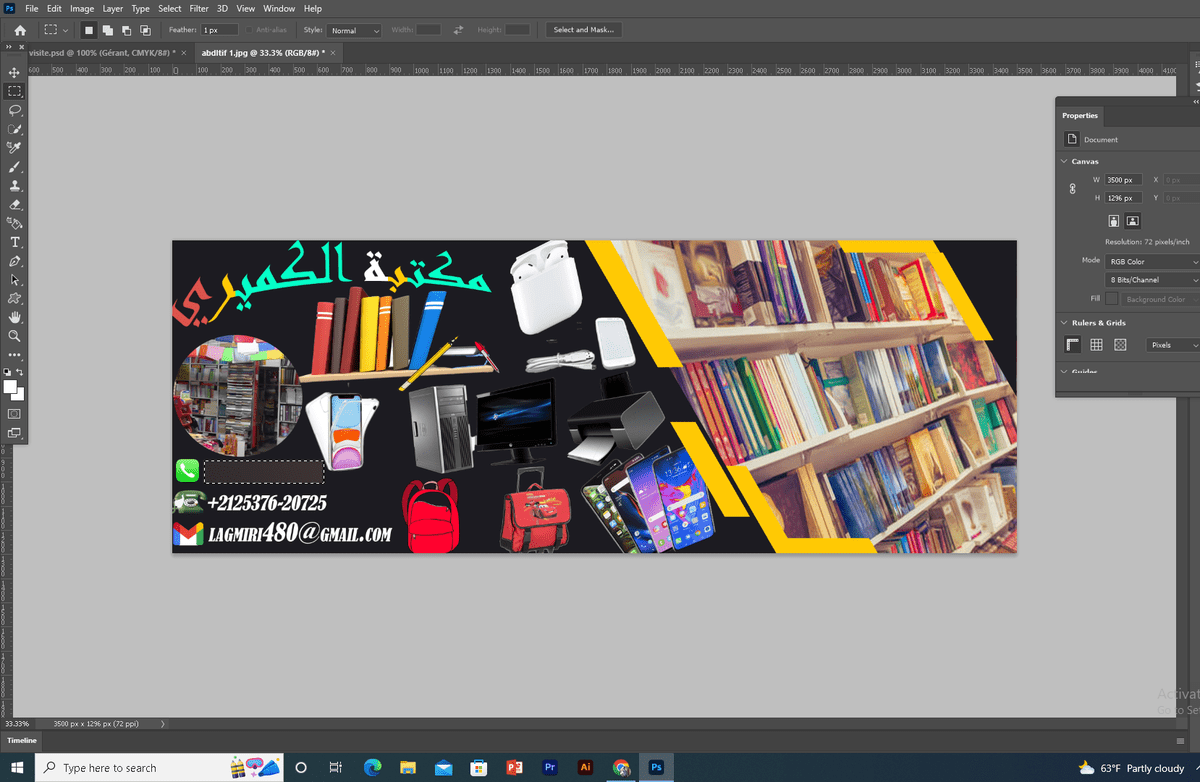Choose the Clone Stamp tool
The width and height of the screenshot is (1200, 782).
(15, 186)
